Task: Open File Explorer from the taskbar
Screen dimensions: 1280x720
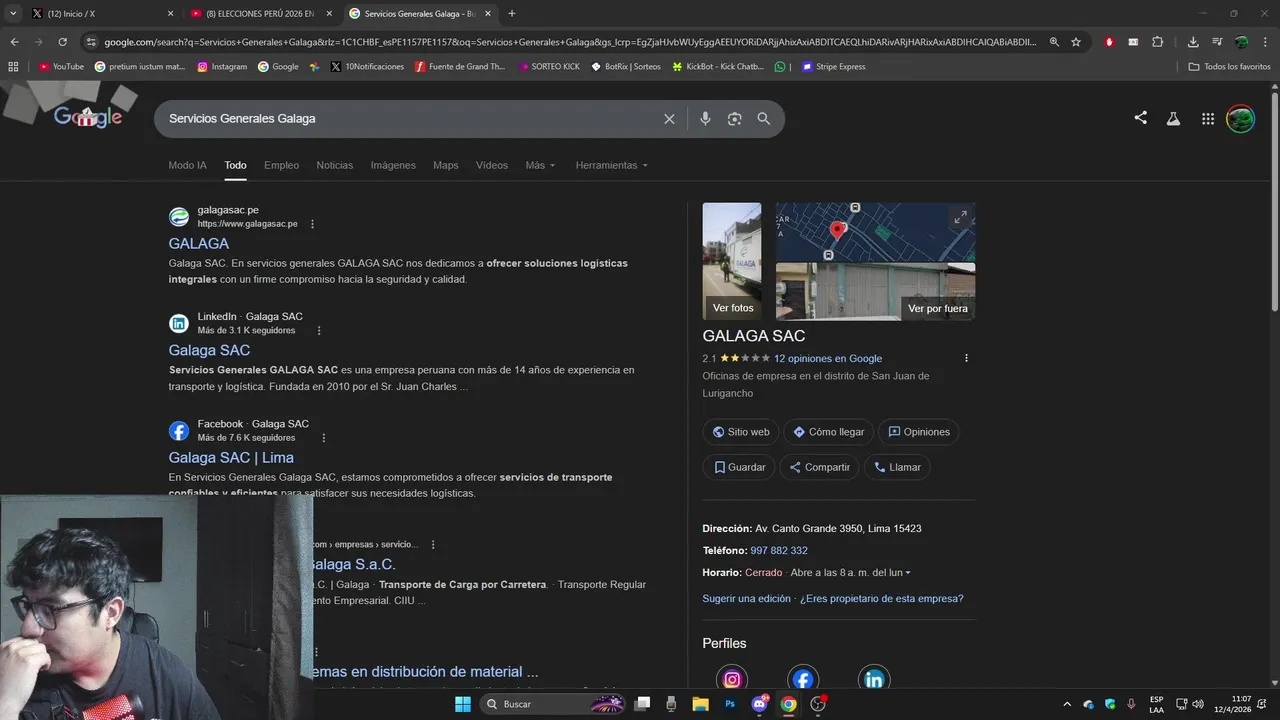Action: tap(701, 704)
